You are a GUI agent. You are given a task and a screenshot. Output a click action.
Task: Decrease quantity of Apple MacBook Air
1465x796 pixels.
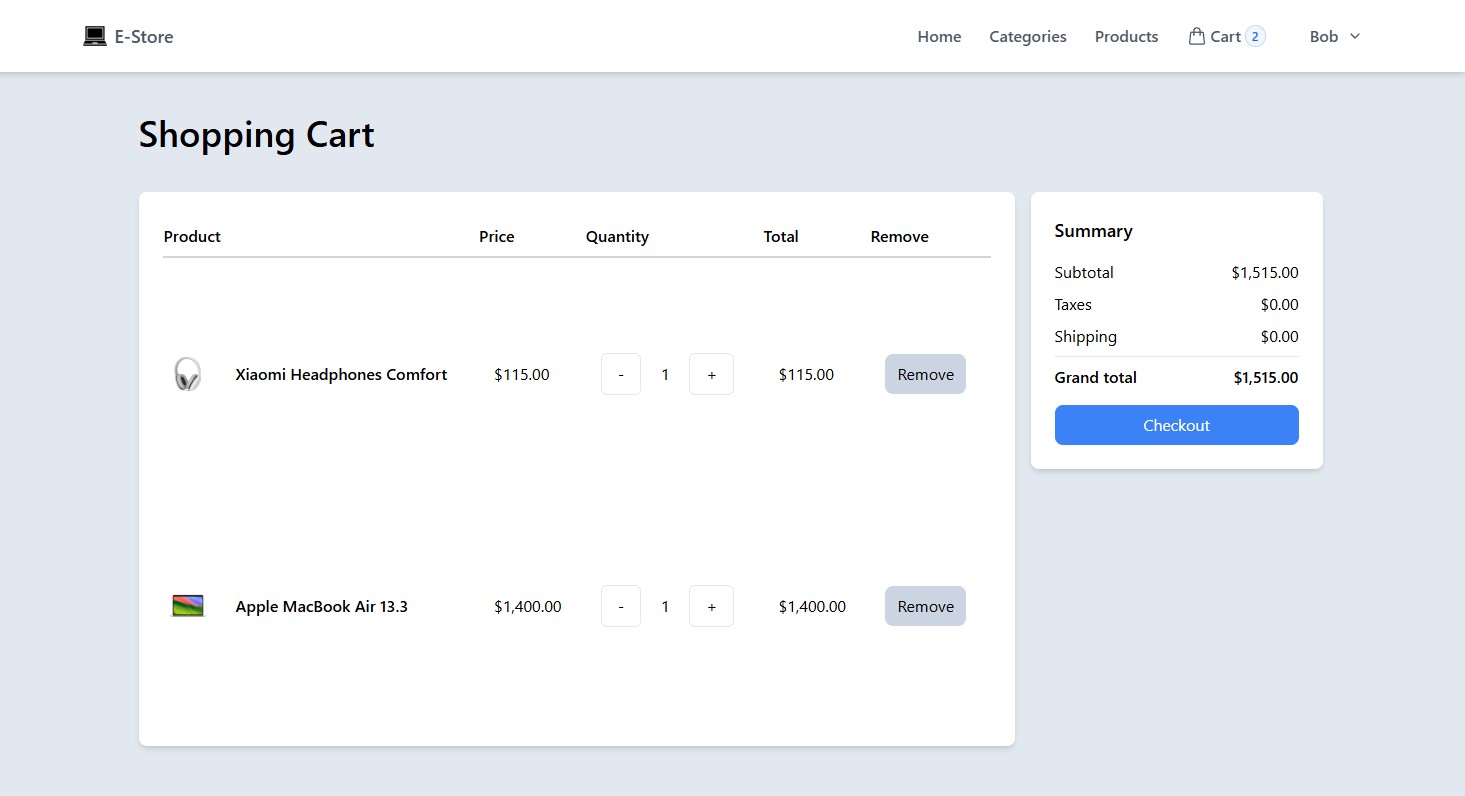pyautogui.click(x=621, y=606)
